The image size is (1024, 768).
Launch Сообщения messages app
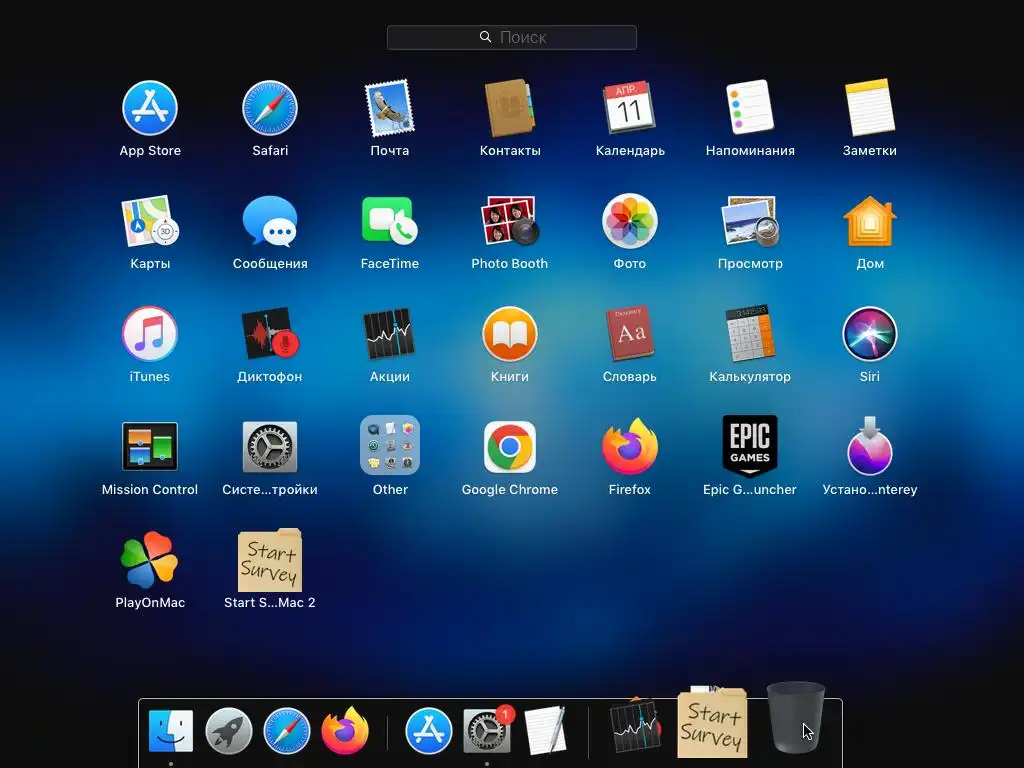click(270, 221)
